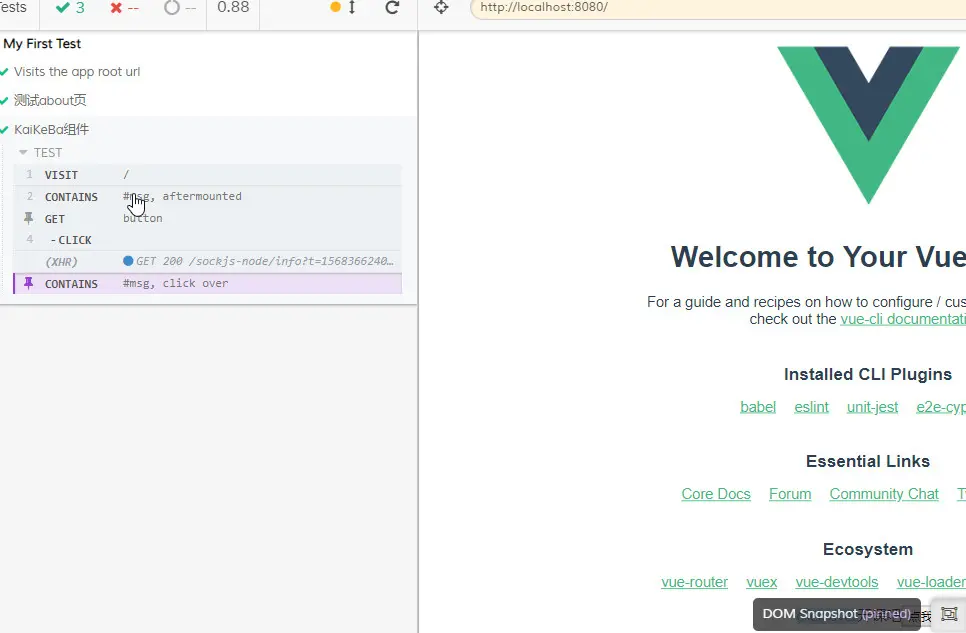The height and width of the screenshot is (633, 966).
Task: Open the vue-cli documentation link
Action: point(903,319)
